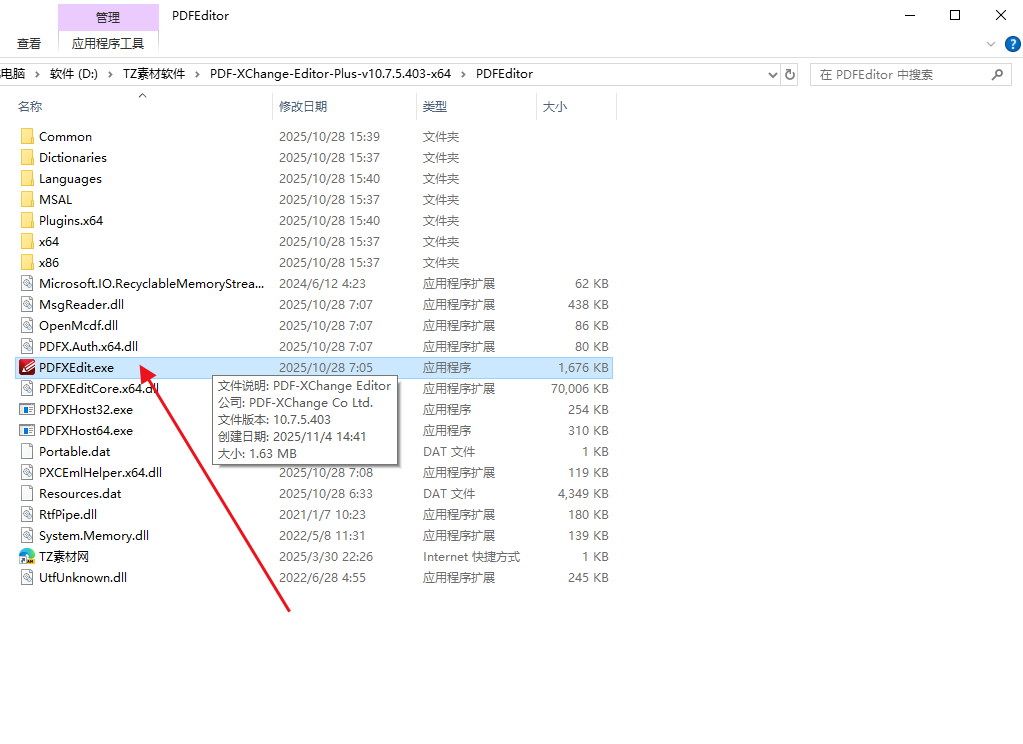Viewport: 1023px width, 744px height.
Task: Click the PDFXHost32.exe file icon
Action: 27,409
